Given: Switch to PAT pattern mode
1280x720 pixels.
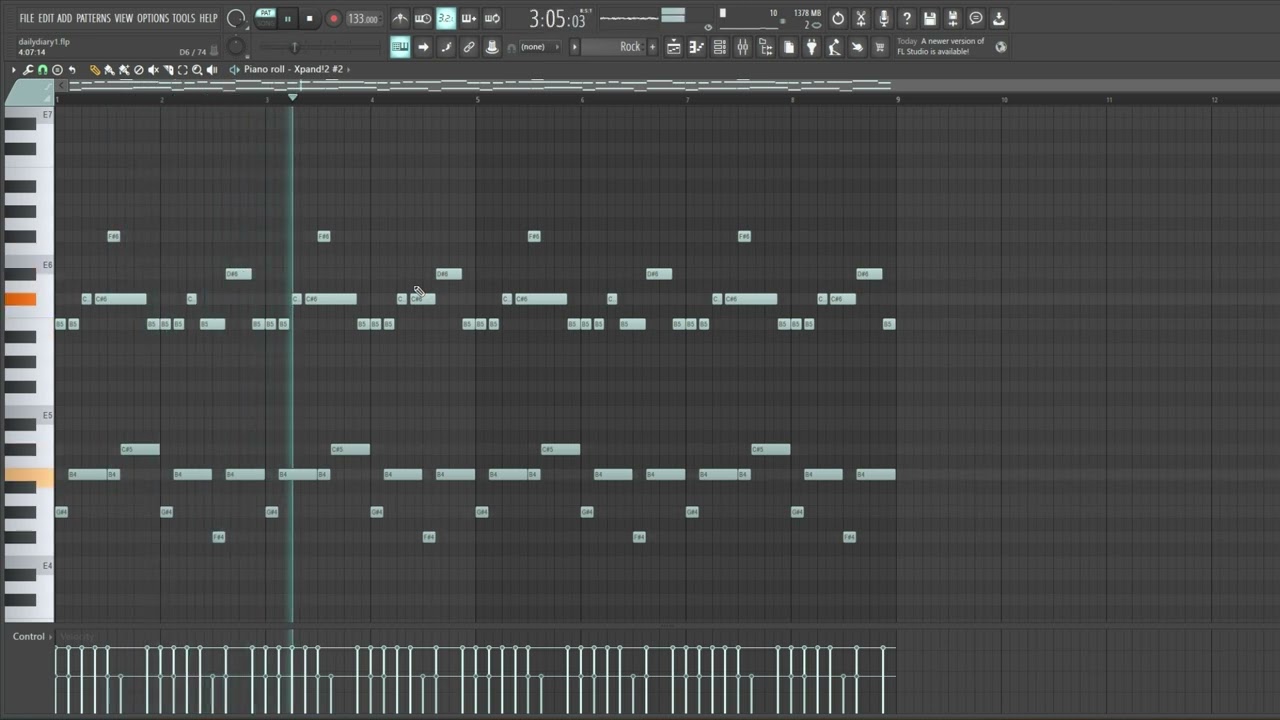Looking at the screenshot, I should tap(266, 13).
